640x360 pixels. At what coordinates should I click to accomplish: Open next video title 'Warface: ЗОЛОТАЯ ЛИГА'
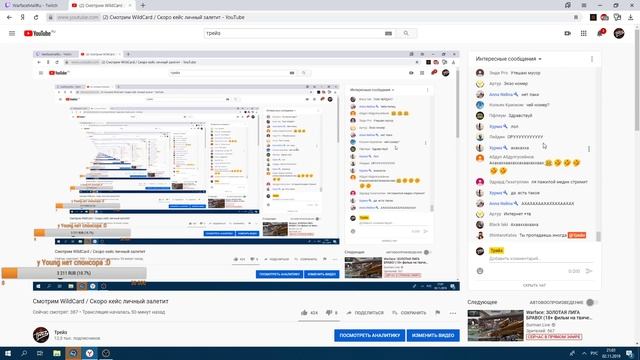(558, 315)
